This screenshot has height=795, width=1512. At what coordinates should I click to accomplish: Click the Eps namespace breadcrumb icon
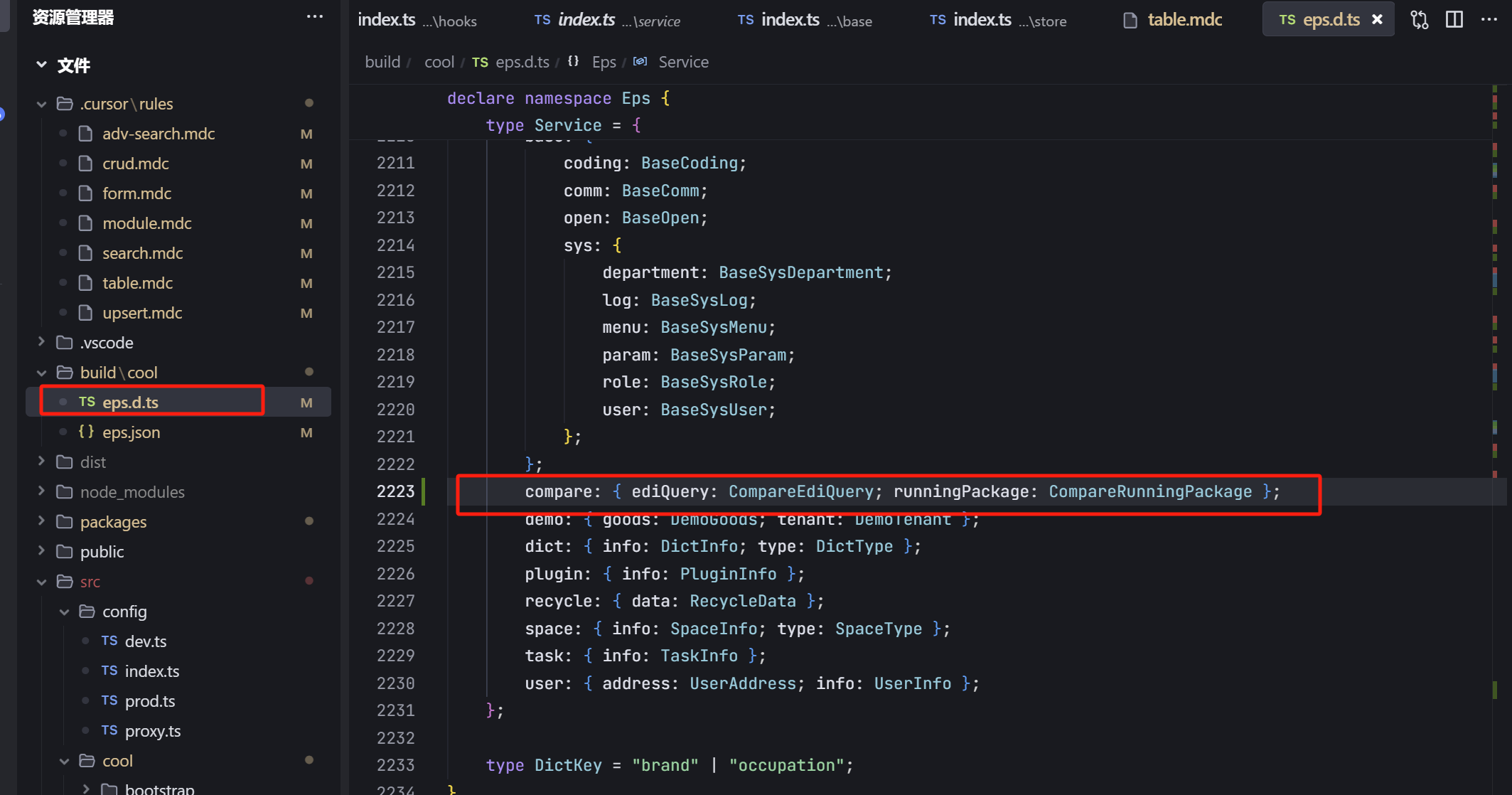574,62
